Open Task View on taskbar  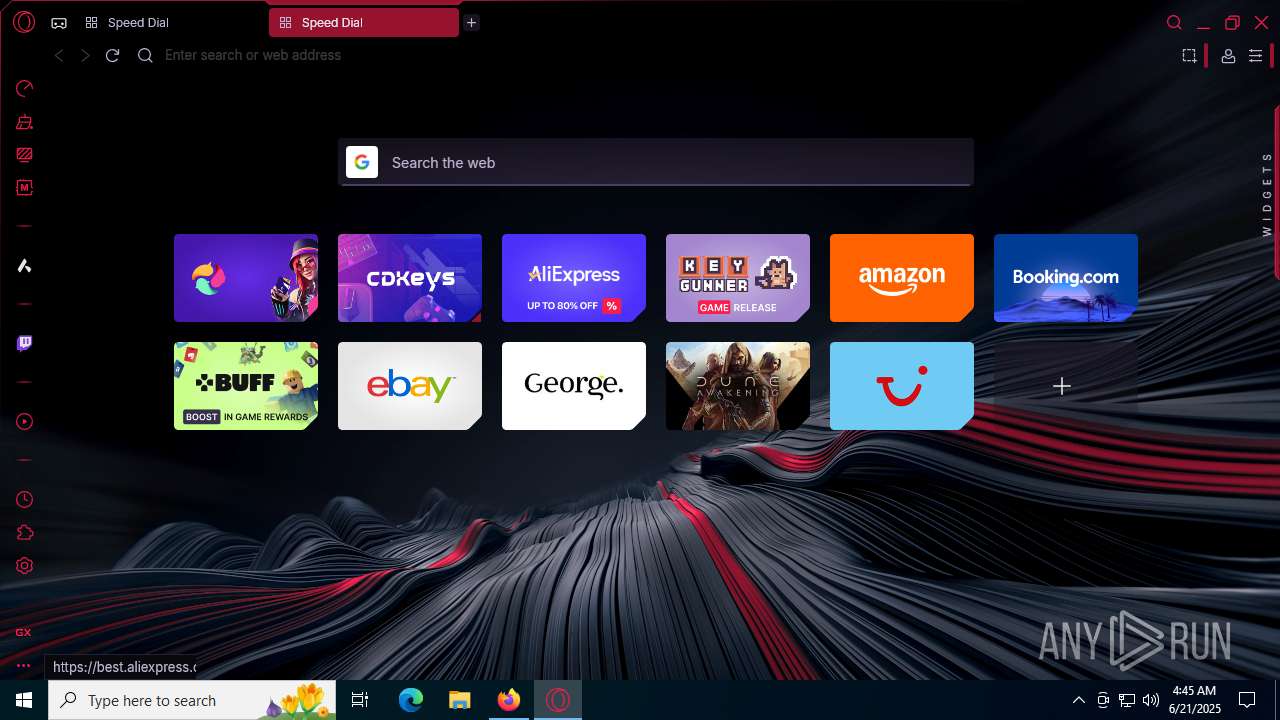click(360, 700)
